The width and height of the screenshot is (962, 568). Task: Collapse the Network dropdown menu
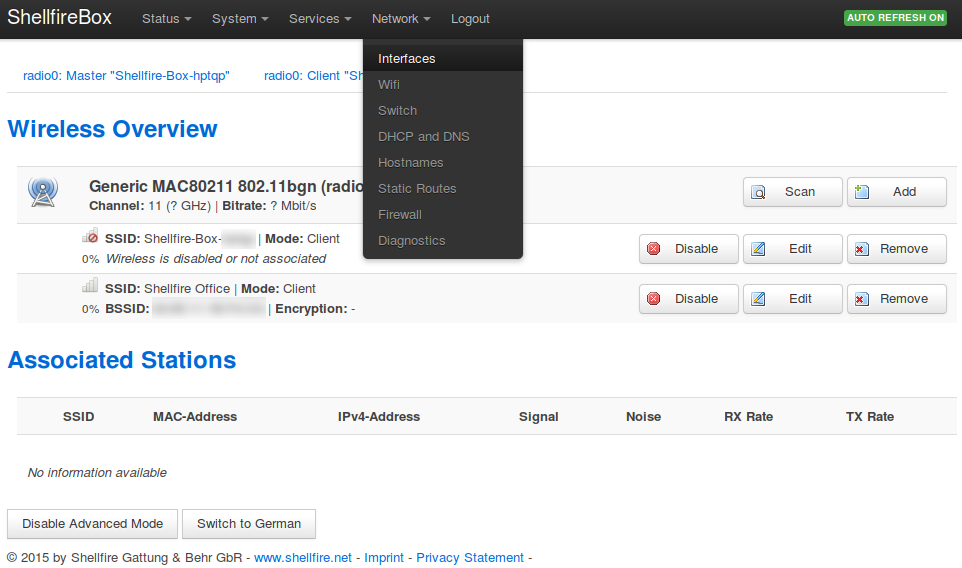(401, 18)
